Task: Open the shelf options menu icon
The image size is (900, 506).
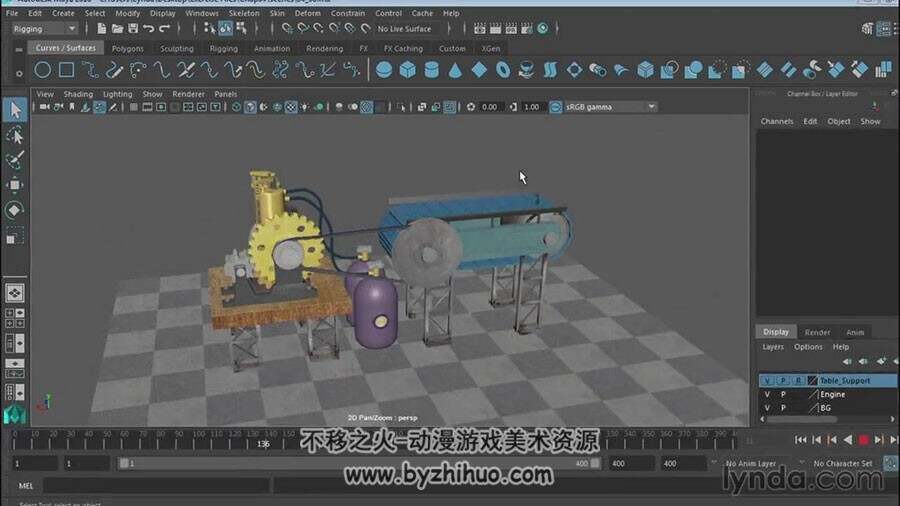Action: (19, 74)
